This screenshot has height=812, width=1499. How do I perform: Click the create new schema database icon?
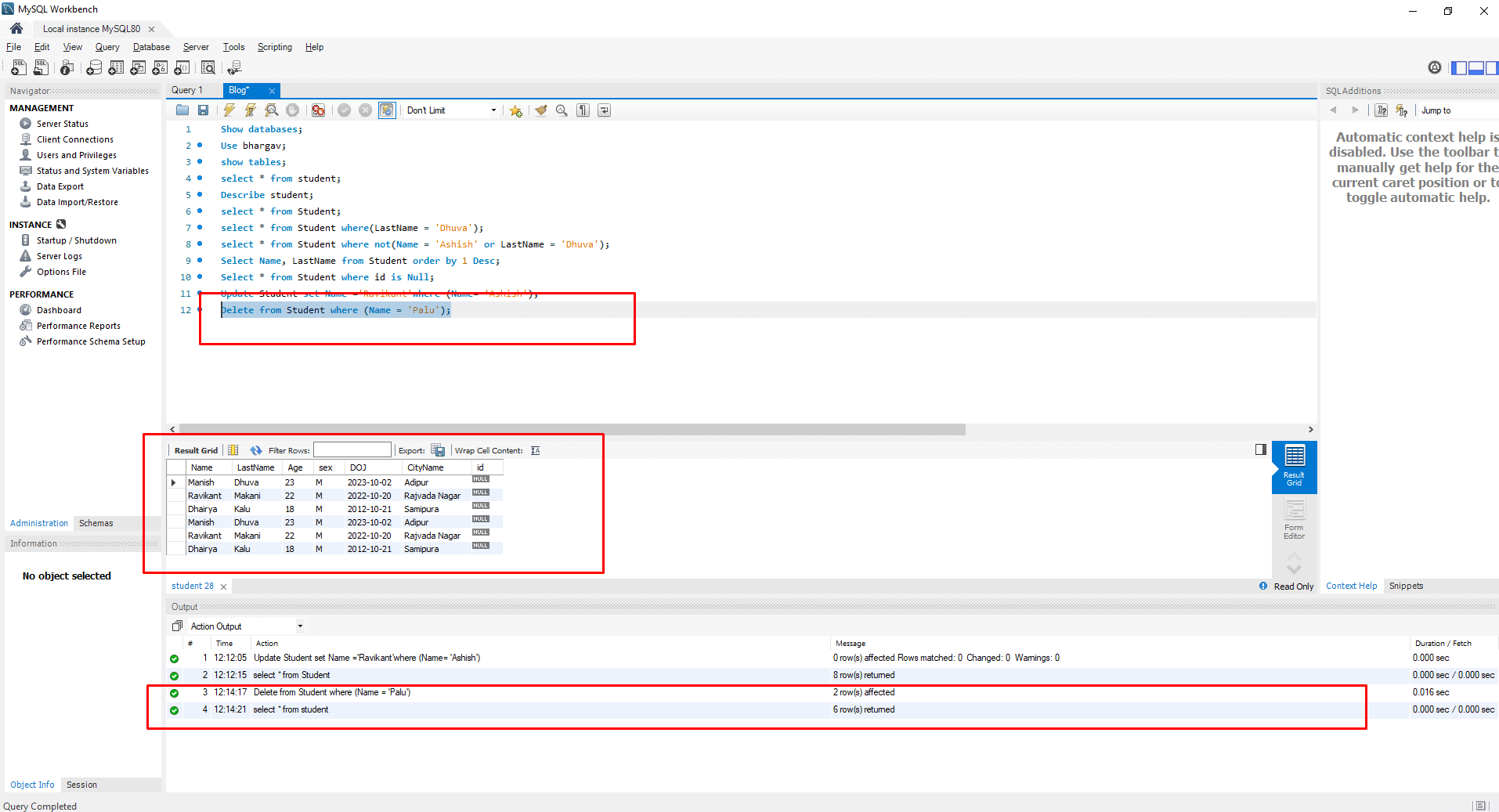tap(94, 68)
